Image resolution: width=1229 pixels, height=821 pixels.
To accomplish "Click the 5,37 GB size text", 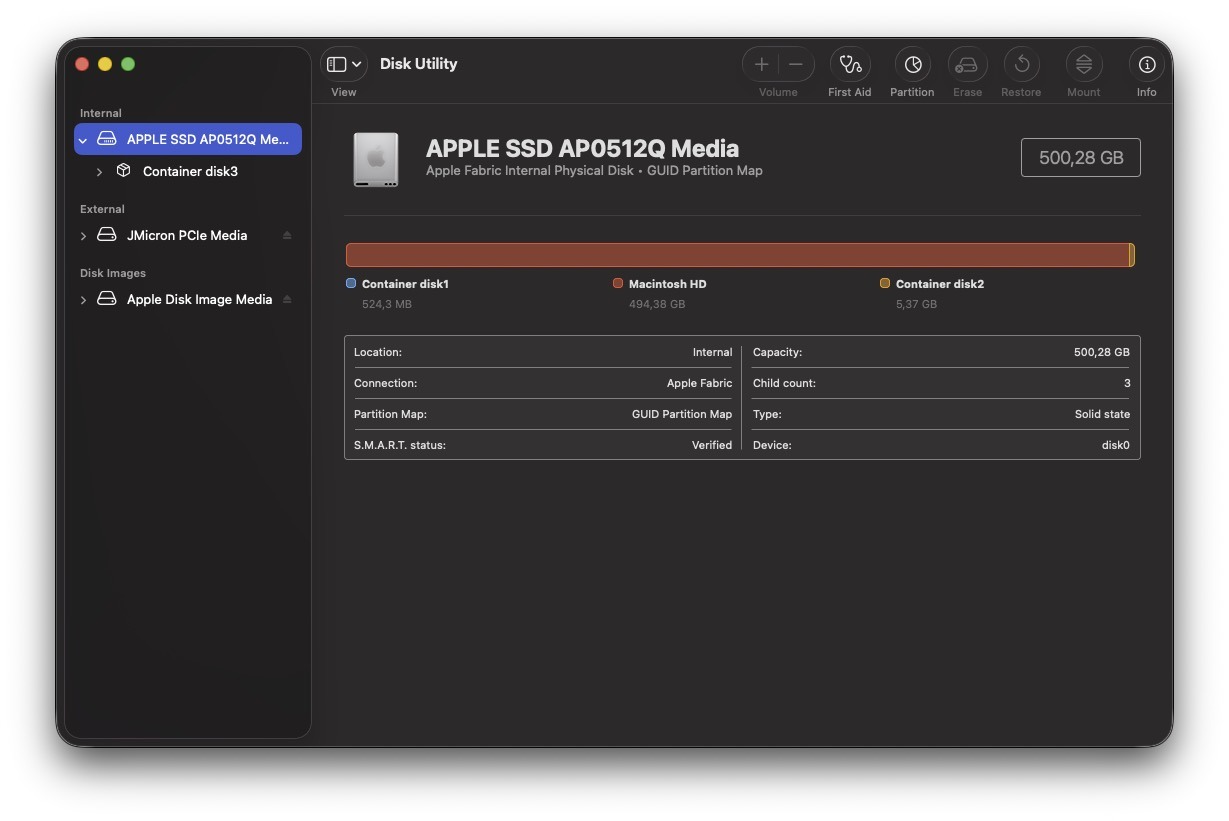I will 917,304.
